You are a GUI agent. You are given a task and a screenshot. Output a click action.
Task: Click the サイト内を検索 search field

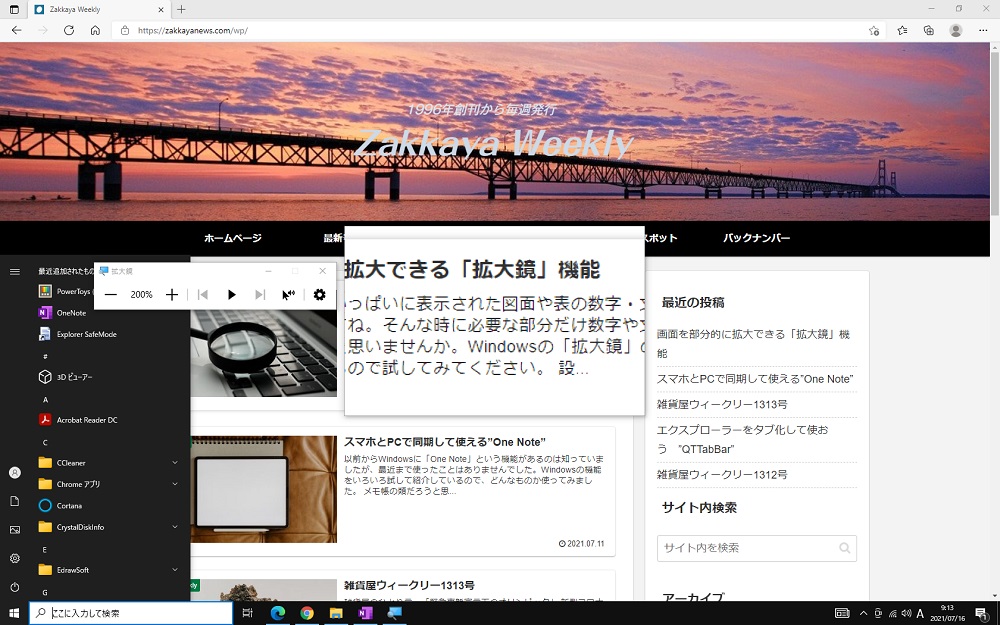[x=756, y=548]
